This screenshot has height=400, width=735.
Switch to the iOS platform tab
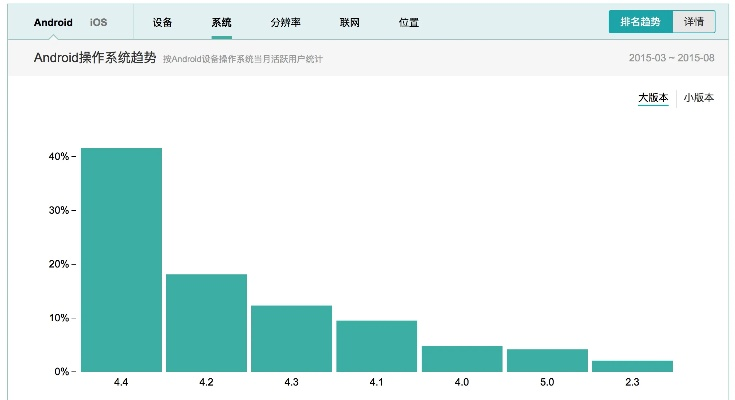98,22
